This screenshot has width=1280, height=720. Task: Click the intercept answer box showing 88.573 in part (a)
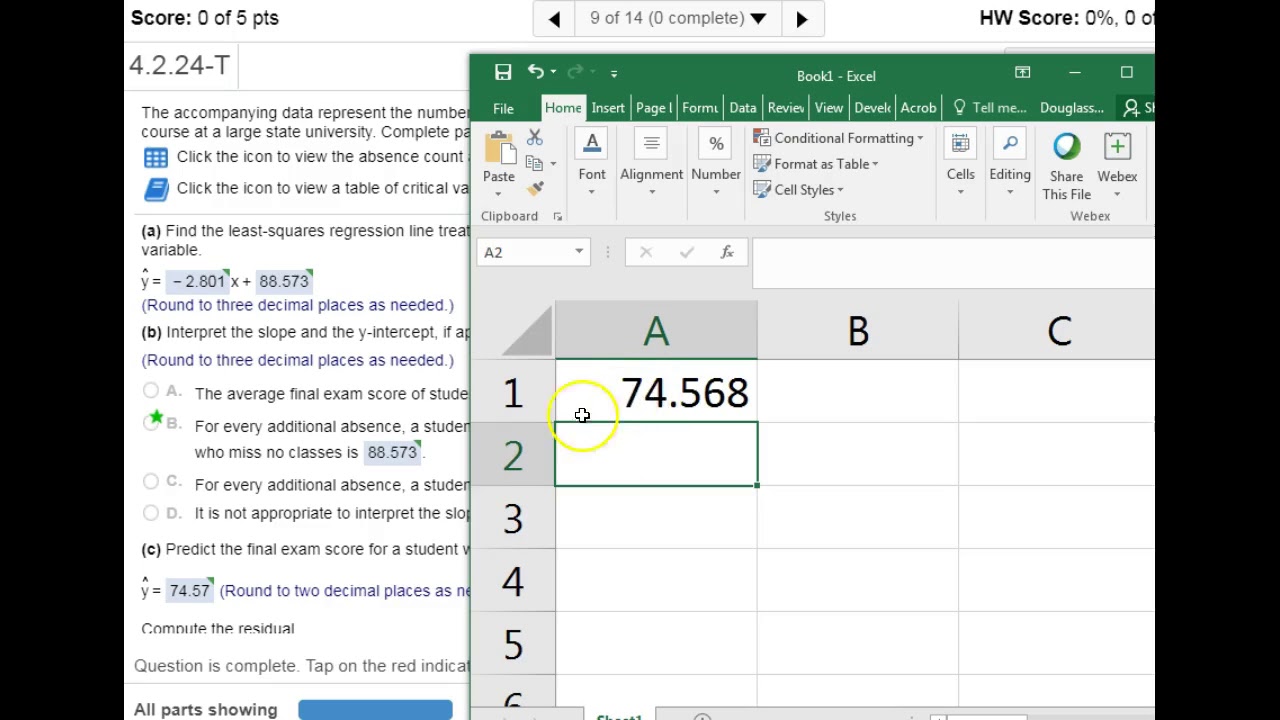pyautogui.click(x=284, y=281)
